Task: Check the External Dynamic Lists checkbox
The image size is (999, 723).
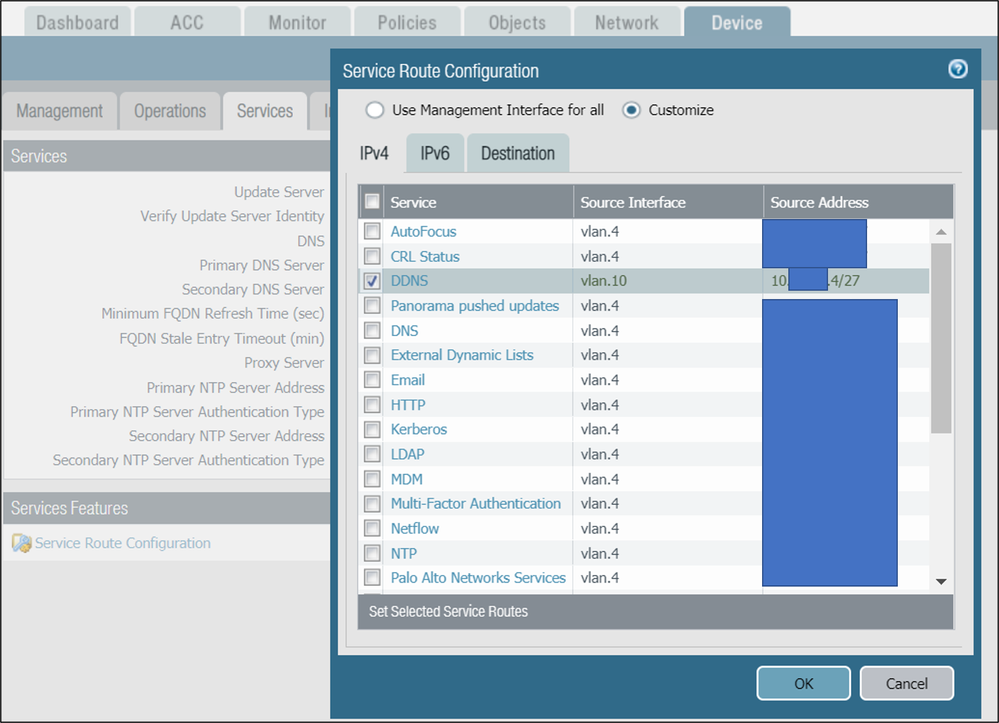Action: pos(372,355)
